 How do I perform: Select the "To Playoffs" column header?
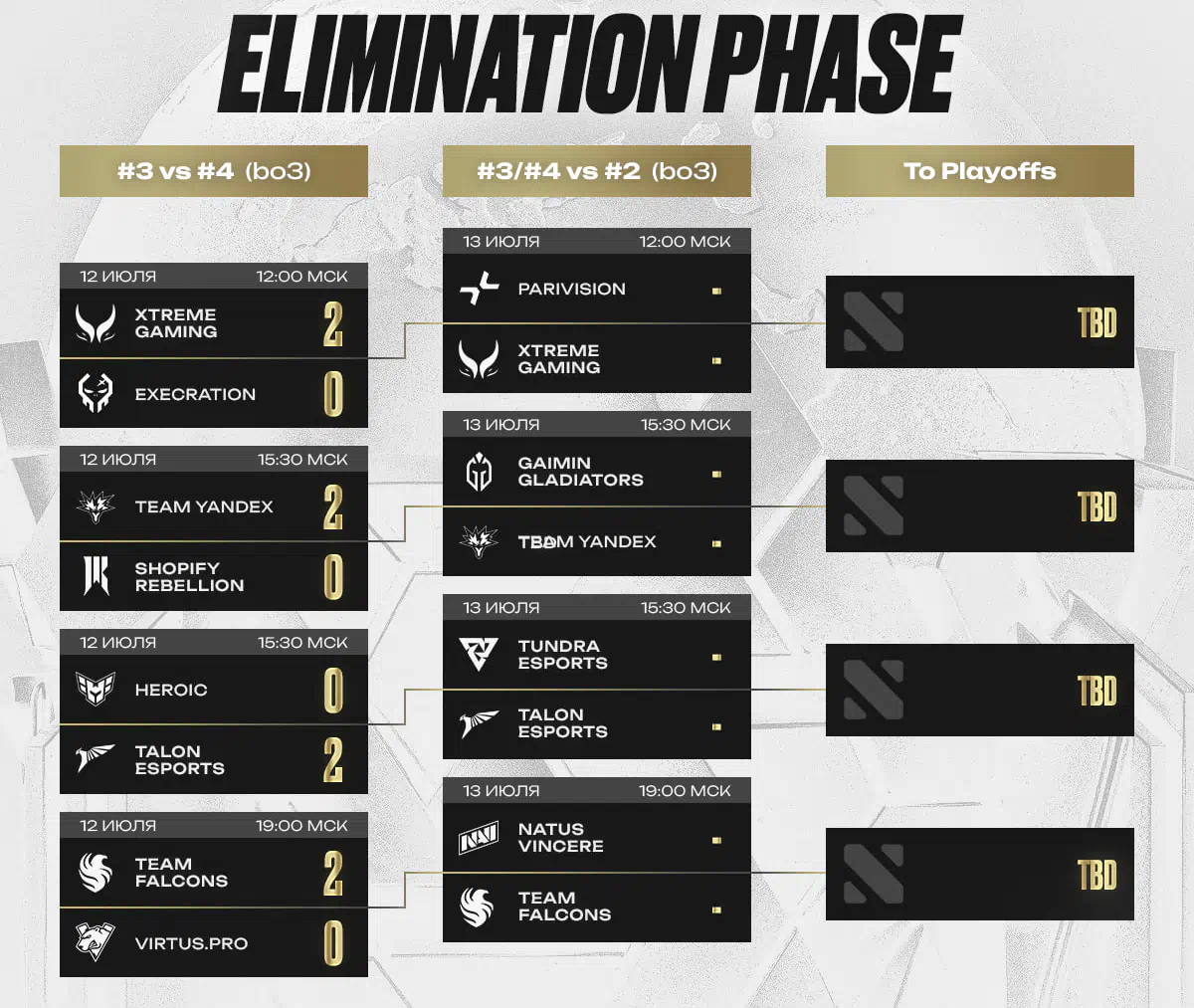pos(980,171)
